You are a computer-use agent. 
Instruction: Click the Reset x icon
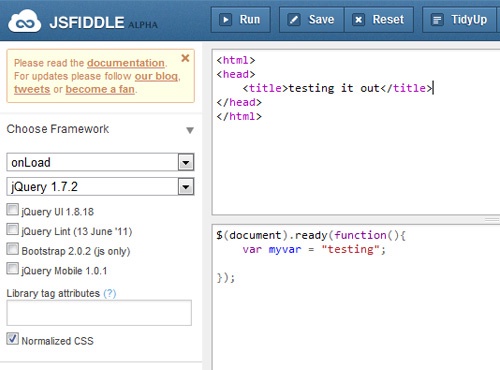tap(358, 20)
